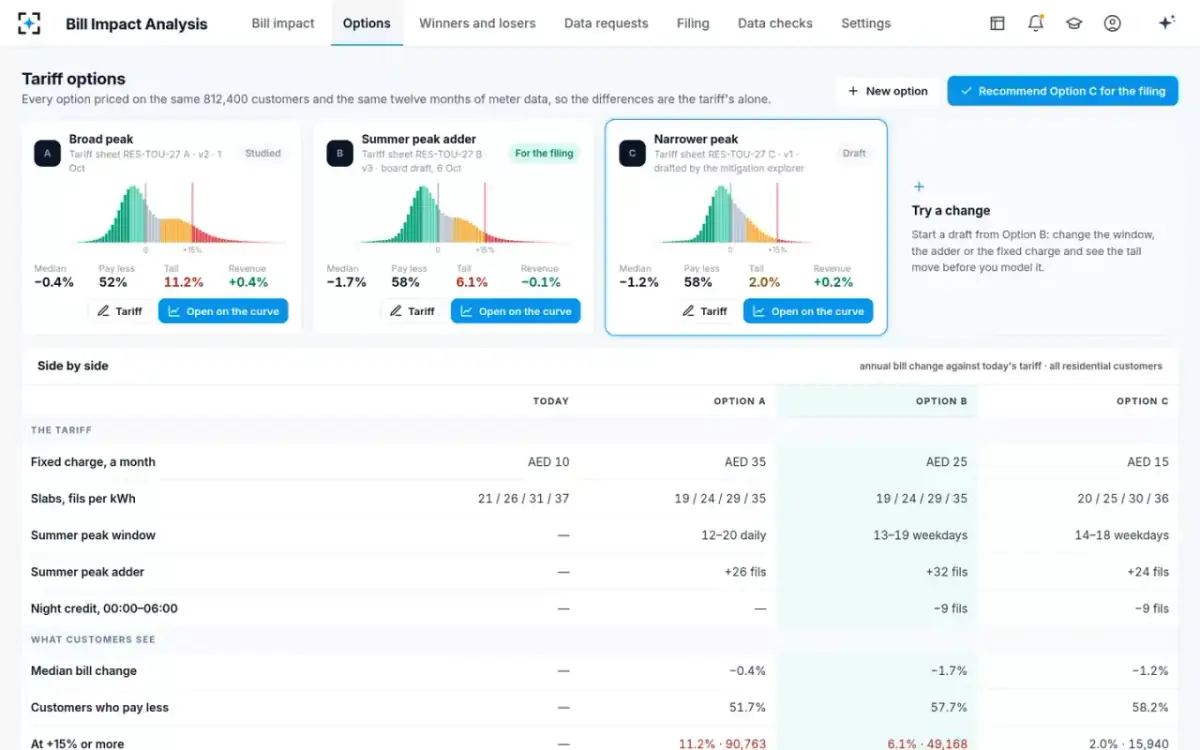Click the Studied badge on Broad peak
Viewport: 1200px width, 750px height.
(263, 153)
